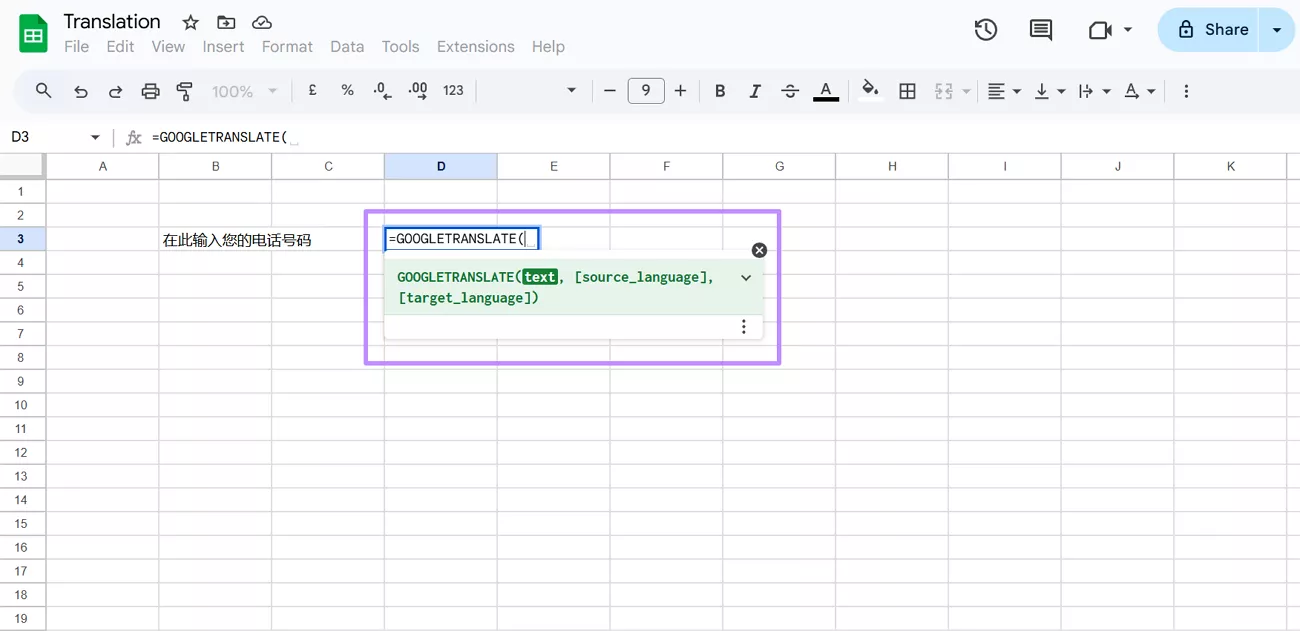Open the Edit menu
The height and width of the screenshot is (631, 1300).
point(120,47)
